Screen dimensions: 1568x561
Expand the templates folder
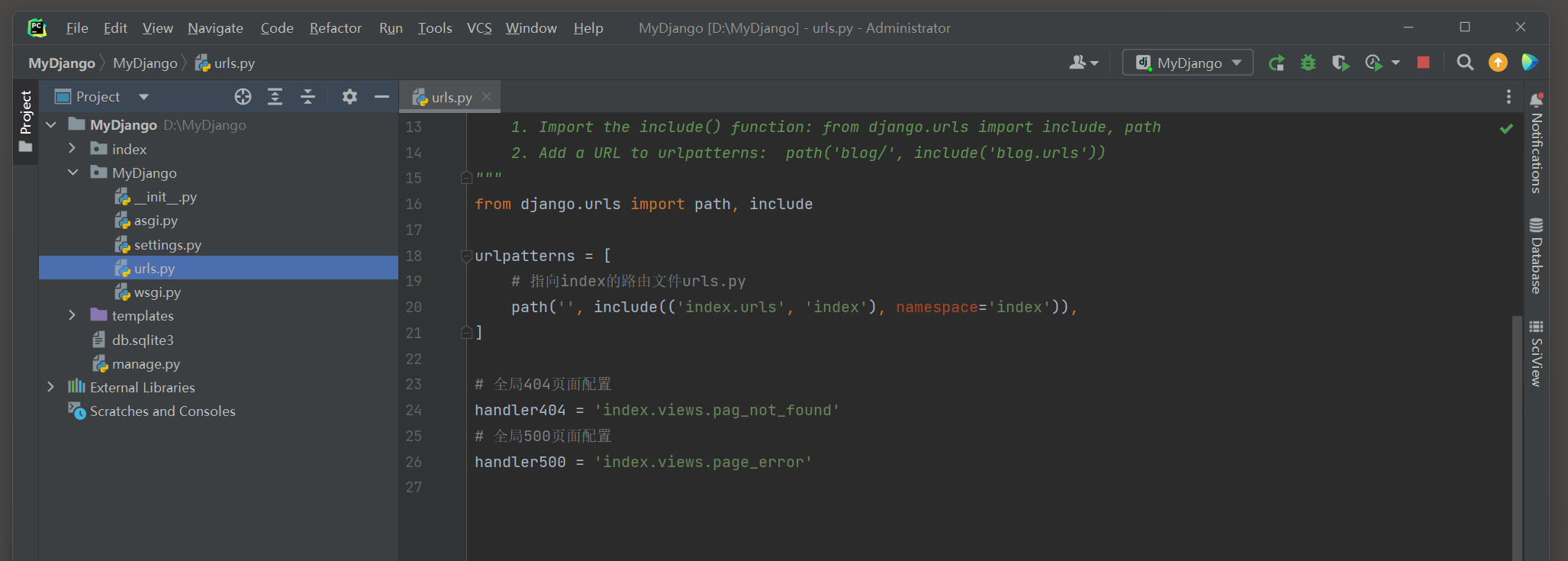(72, 315)
